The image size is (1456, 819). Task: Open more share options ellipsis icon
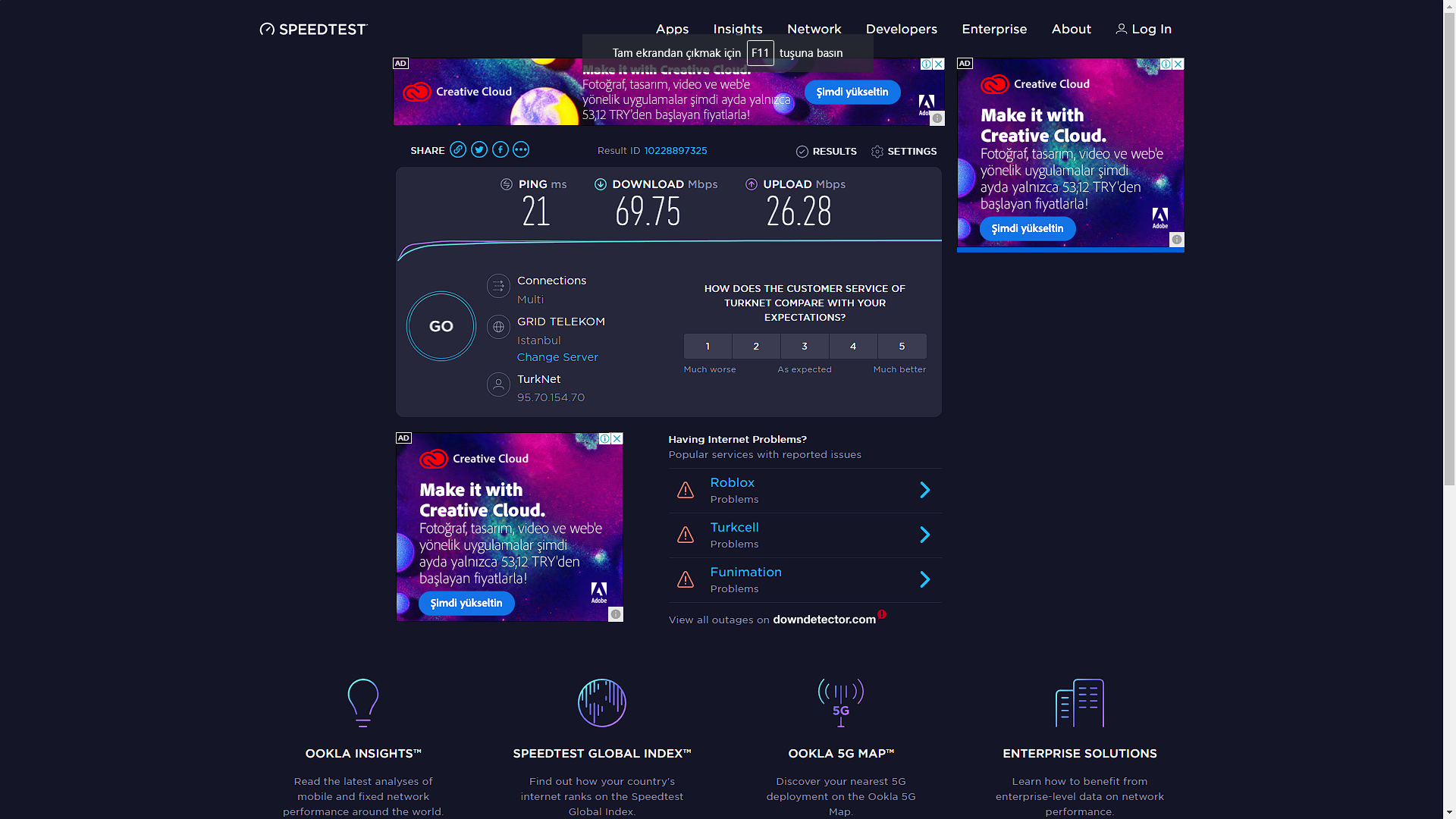pyautogui.click(x=521, y=150)
